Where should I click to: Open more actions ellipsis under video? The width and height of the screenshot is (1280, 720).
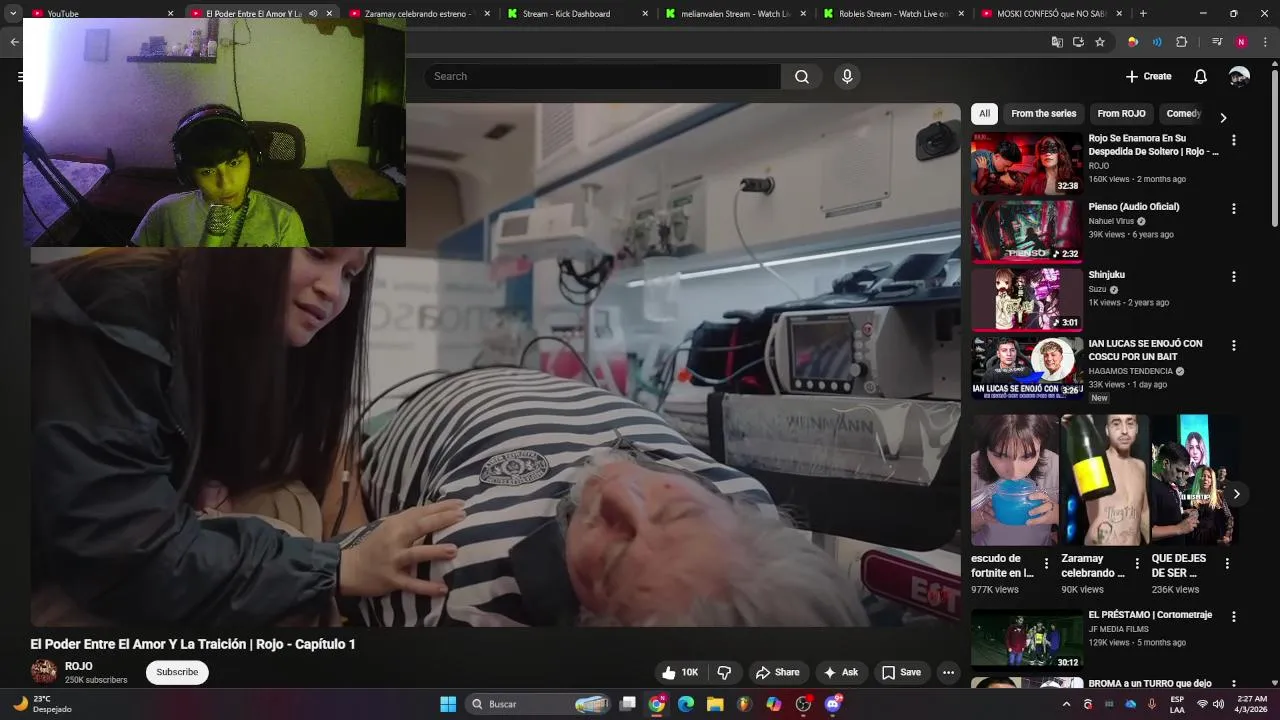[x=948, y=673]
